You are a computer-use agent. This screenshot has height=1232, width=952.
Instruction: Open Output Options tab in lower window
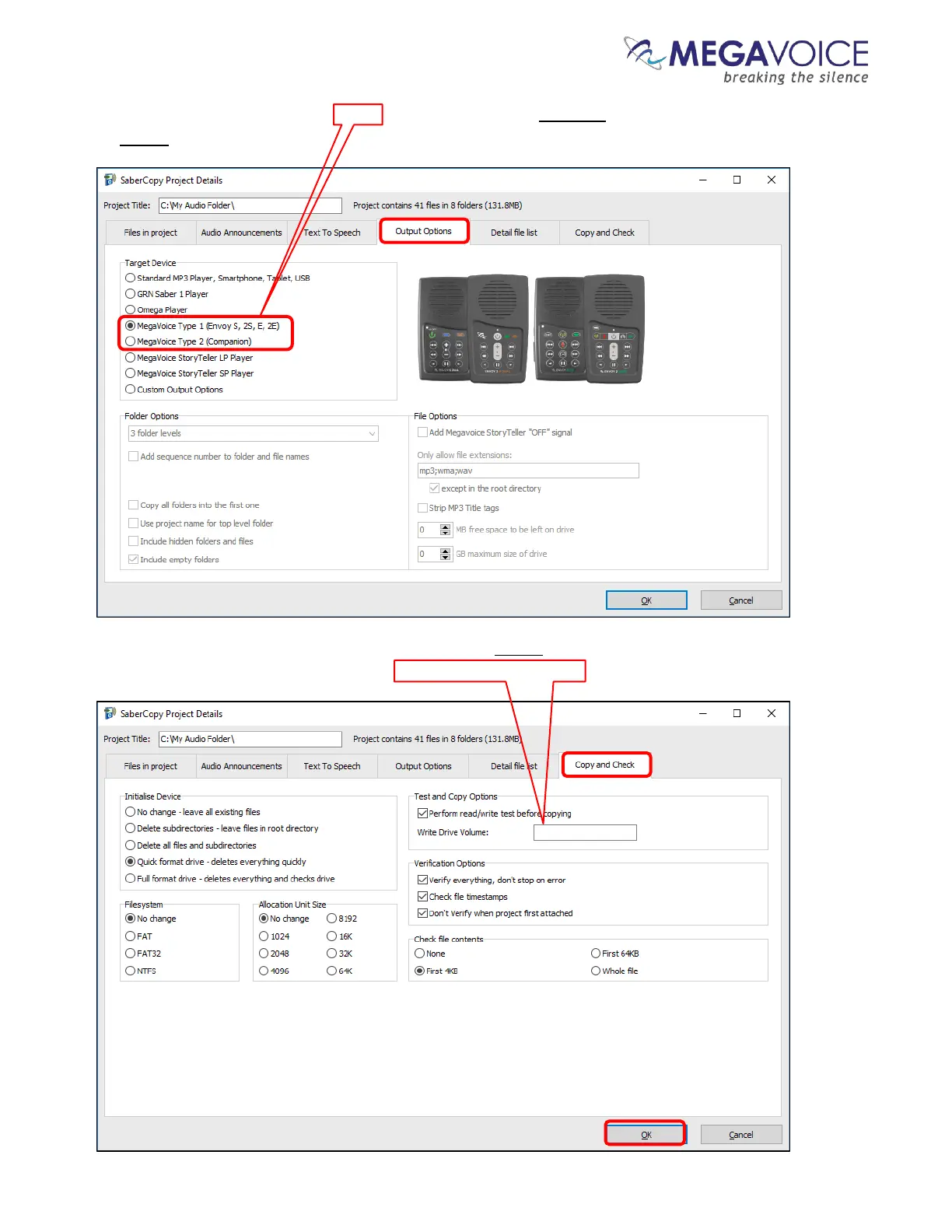pyautogui.click(x=423, y=766)
